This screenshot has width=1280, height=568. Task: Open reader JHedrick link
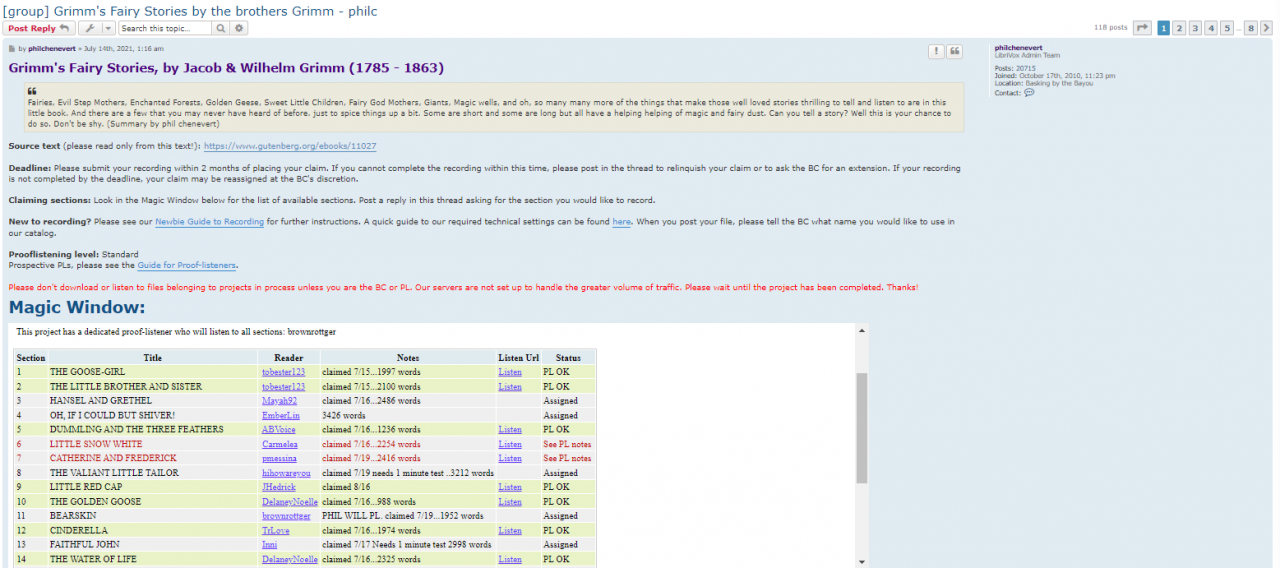(279, 487)
